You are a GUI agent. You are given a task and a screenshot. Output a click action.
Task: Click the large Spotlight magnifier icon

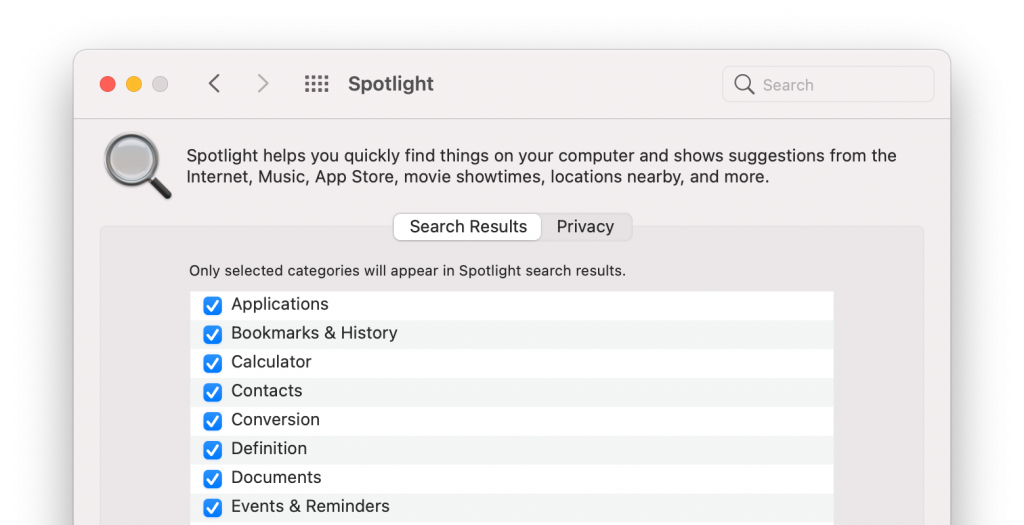pyautogui.click(x=138, y=166)
